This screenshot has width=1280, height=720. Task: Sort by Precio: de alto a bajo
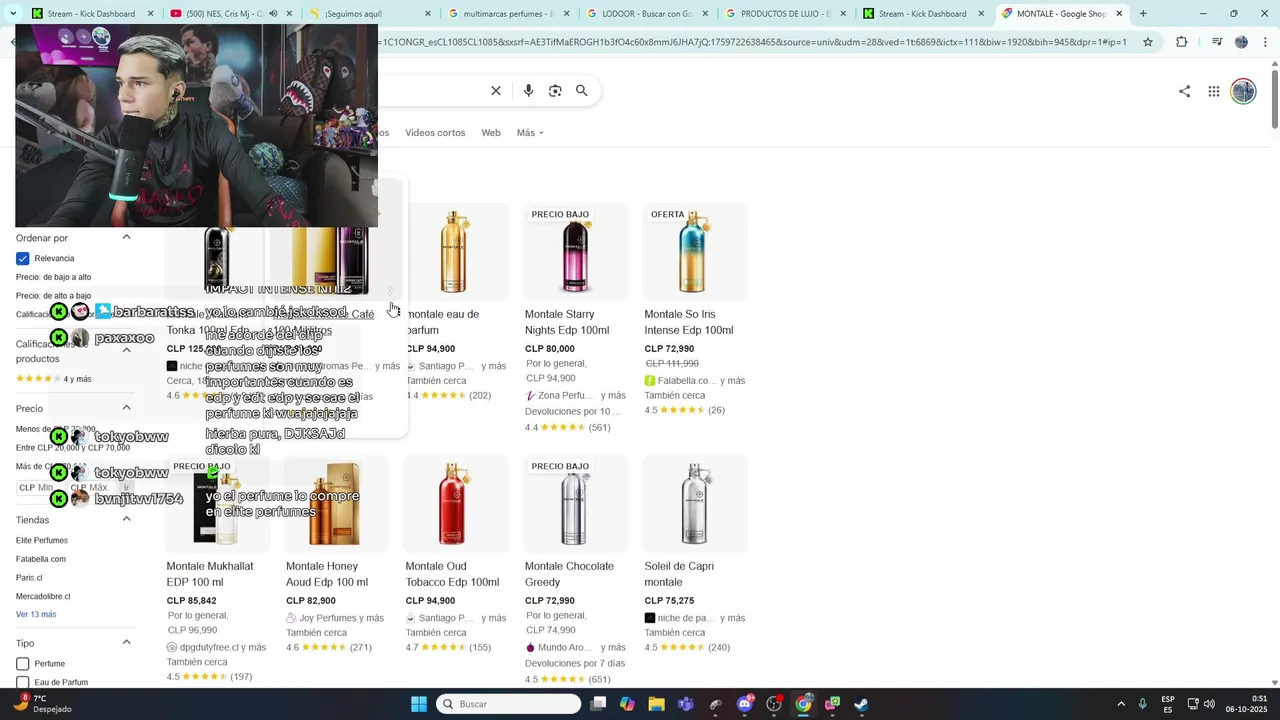53,296
